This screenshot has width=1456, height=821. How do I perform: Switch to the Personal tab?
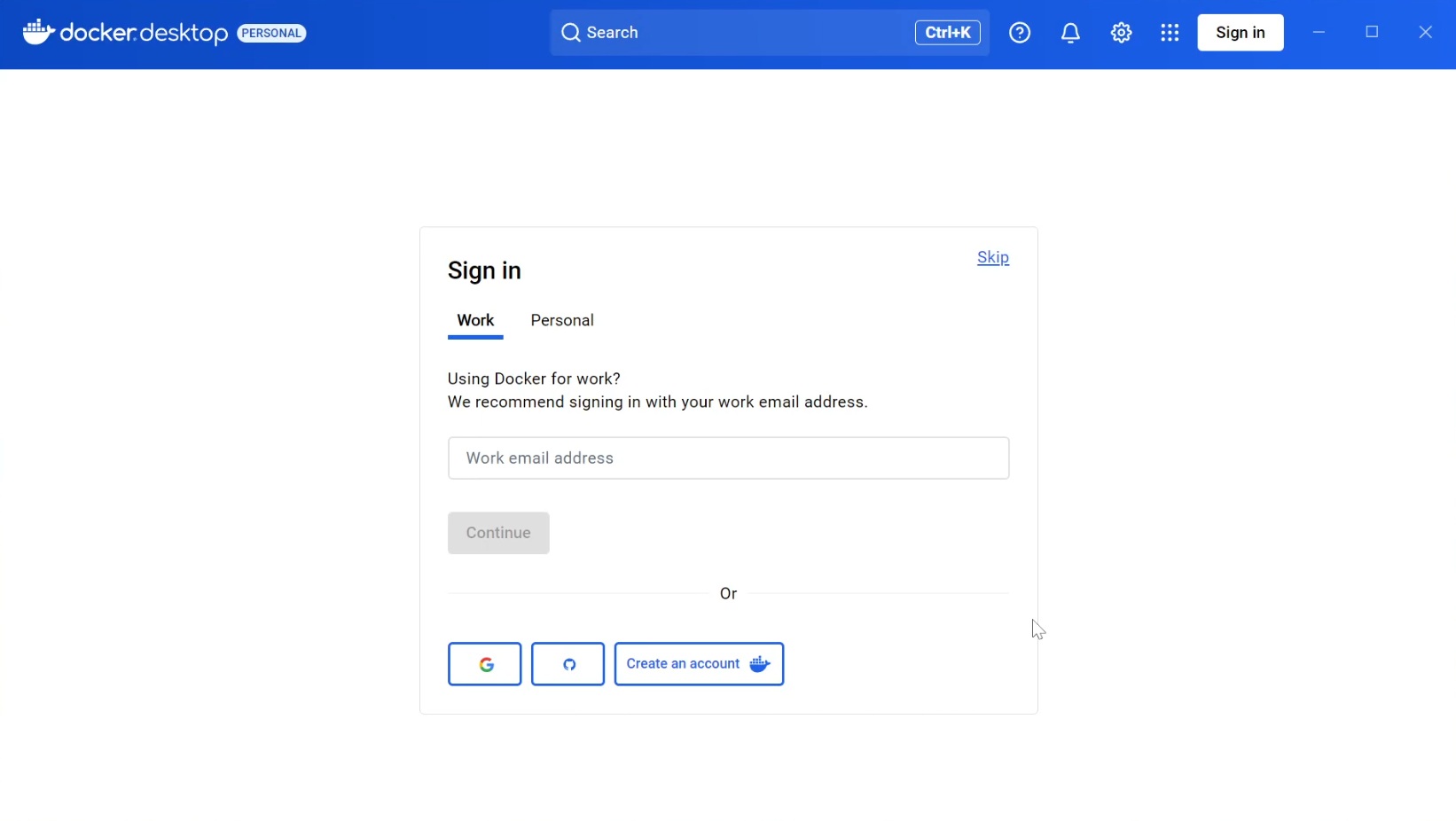click(x=562, y=321)
